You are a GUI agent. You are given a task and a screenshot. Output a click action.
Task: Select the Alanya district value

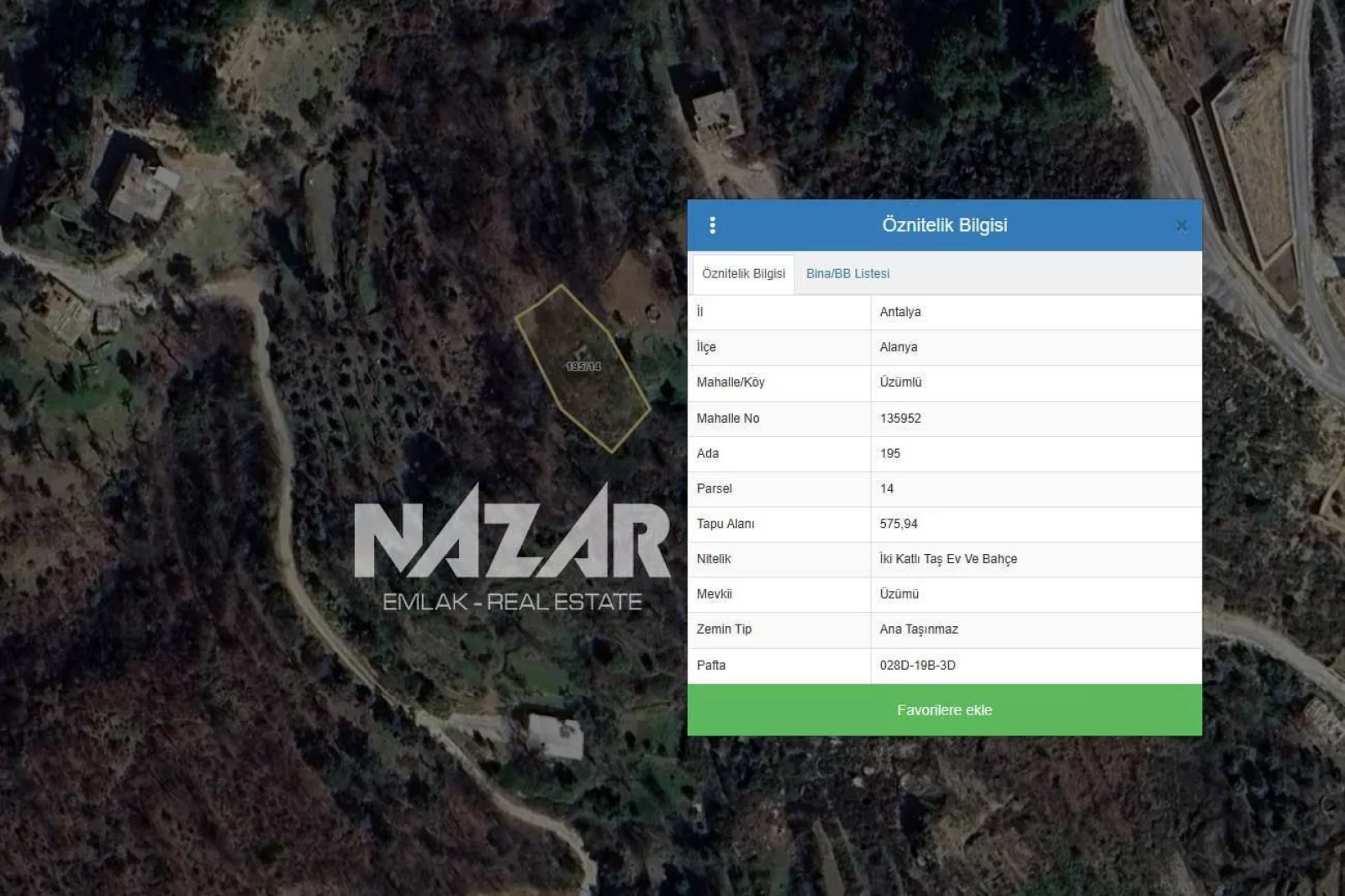899,347
